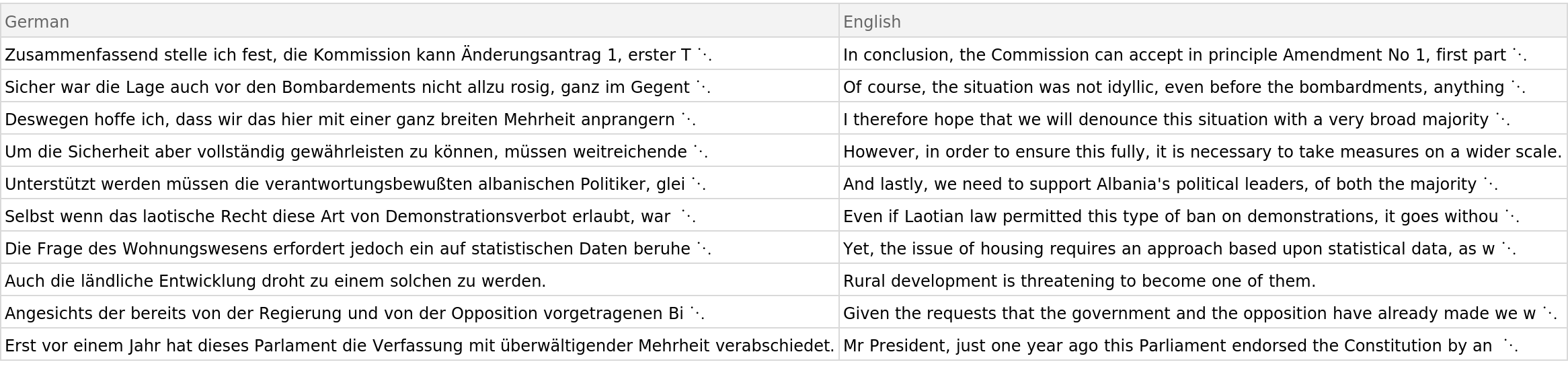Click the ninth row's English cell
The height and width of the screenshot is (381, 1568).
(1203, 312)
